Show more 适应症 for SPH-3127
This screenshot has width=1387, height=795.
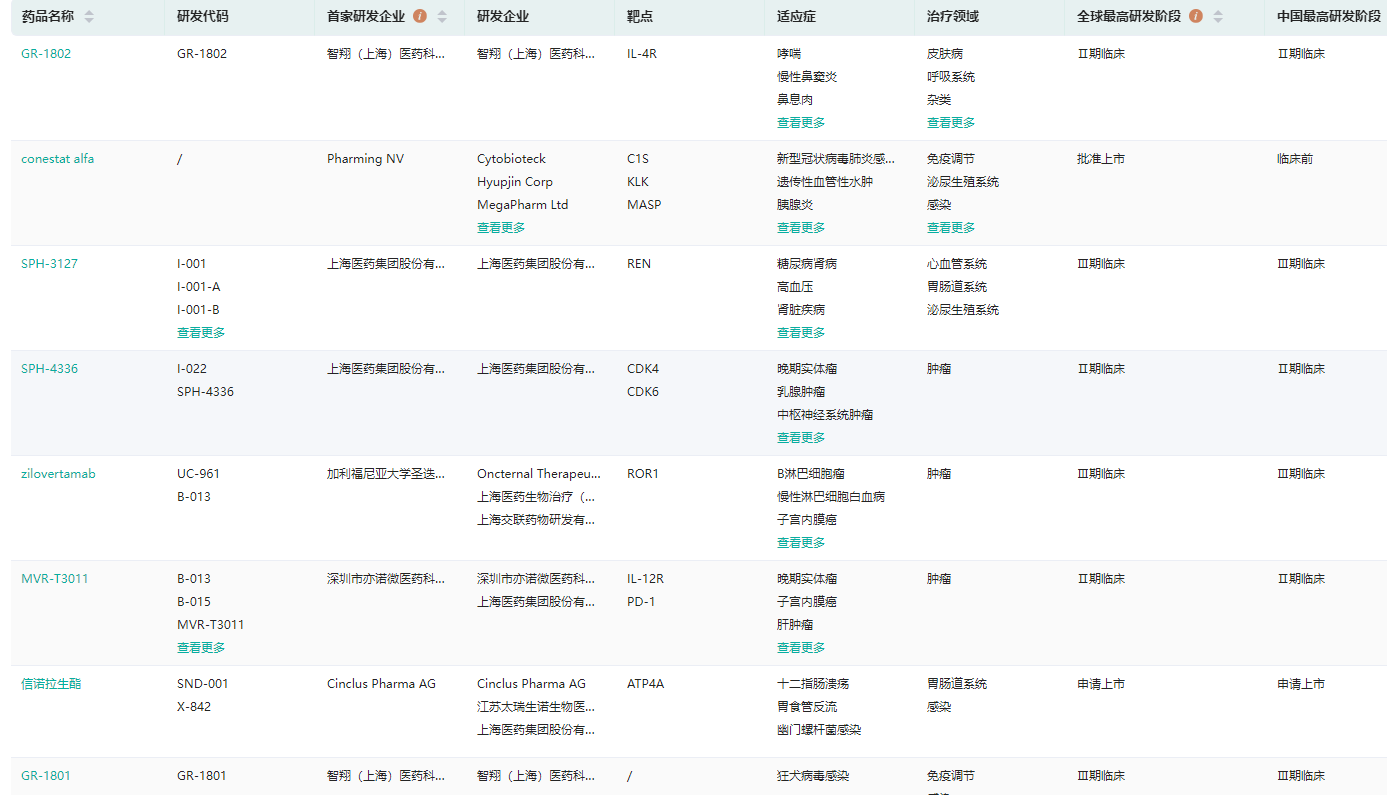click(x=801, y=333)
